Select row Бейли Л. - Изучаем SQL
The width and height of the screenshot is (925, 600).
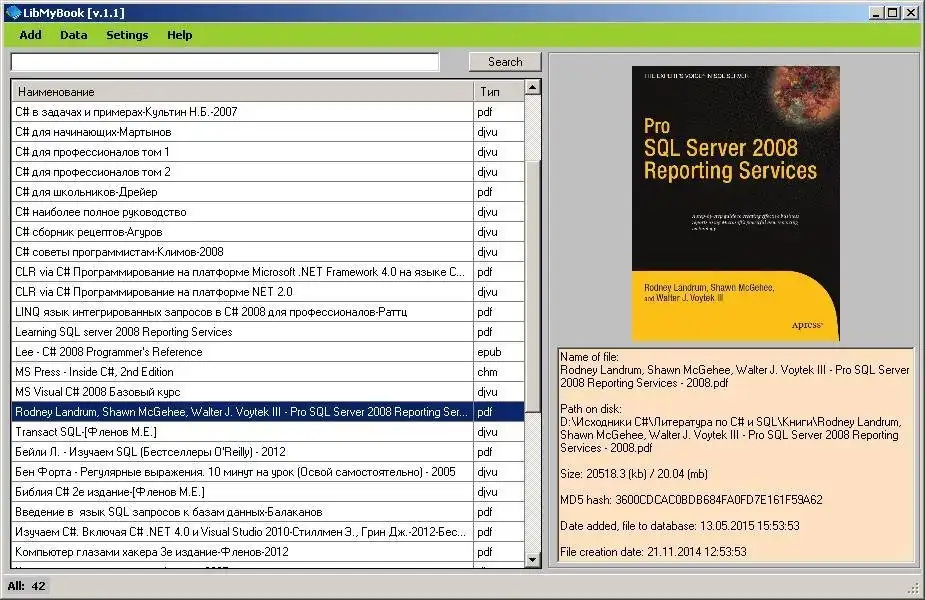pyautogui.click(x=268, y=452)
